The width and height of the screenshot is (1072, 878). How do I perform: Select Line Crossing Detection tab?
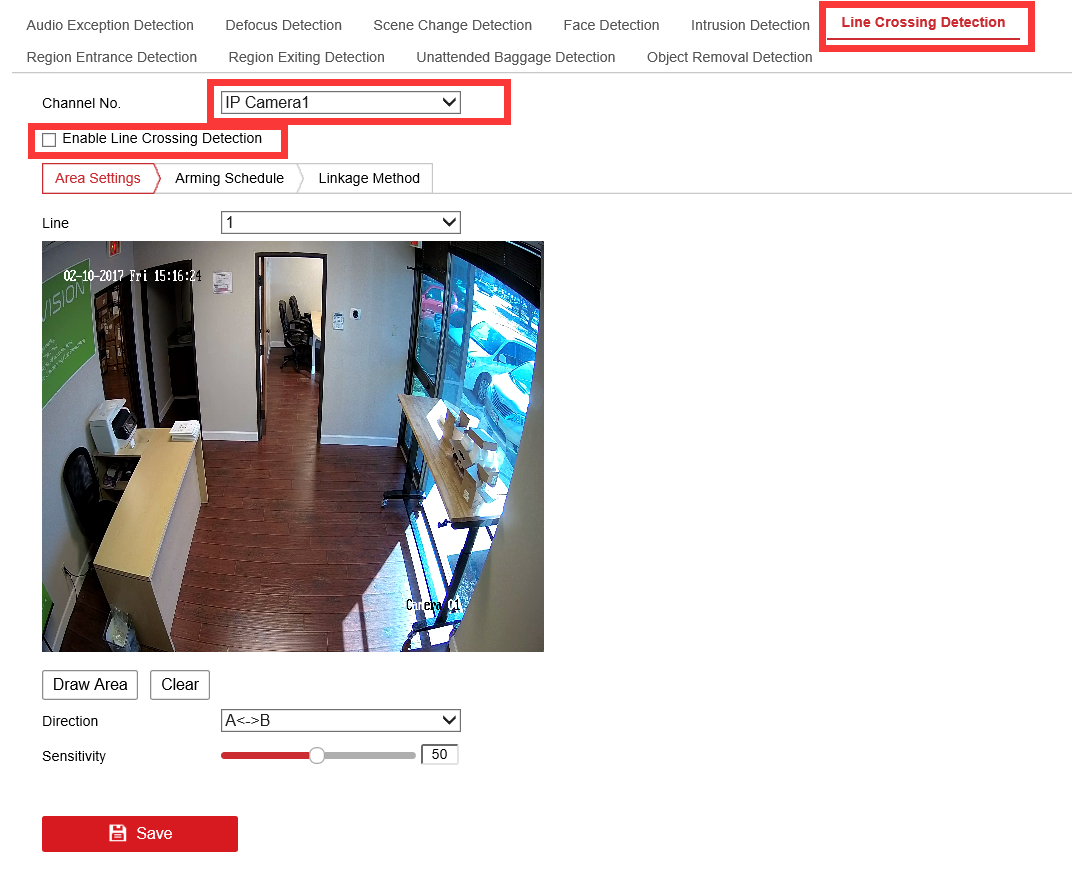pyautogui.click(x=923, y=23)
